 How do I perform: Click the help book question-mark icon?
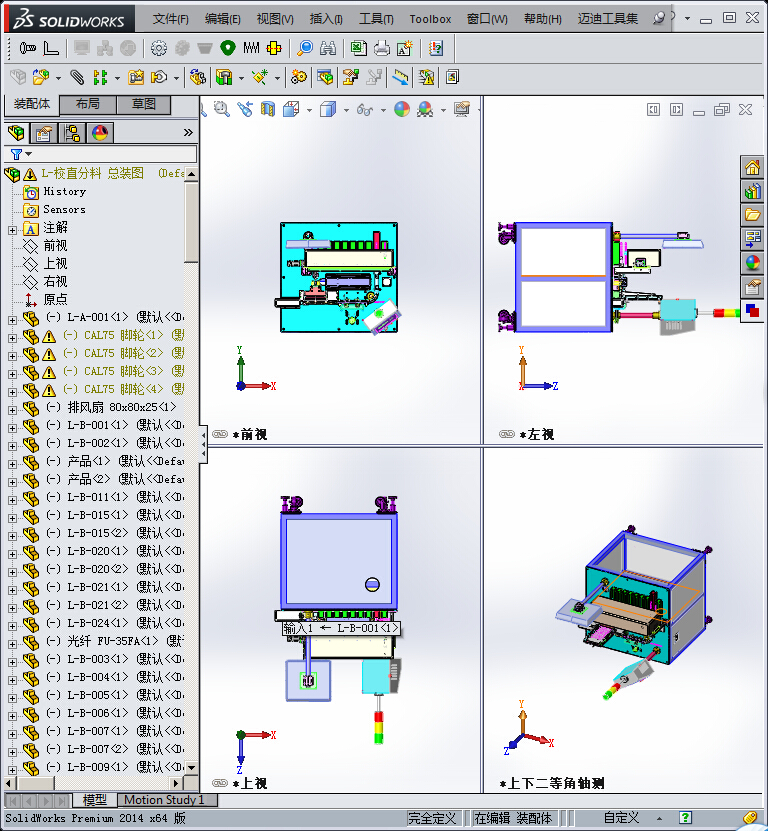coord(436,48)
